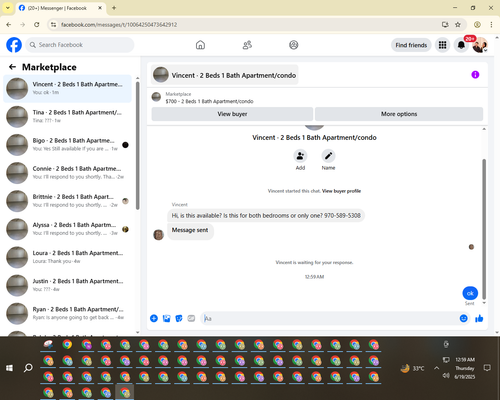The width and height of the screenshot is (500, 400).
Task: Click the Find friends button
Action: coord(411,45)
